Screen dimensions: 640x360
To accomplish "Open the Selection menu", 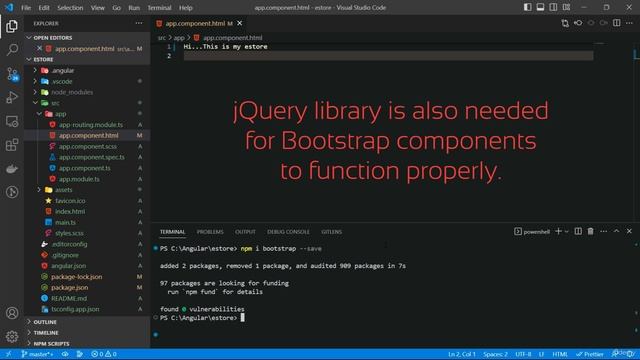I will pyautogui.click(x=70, y=7).
